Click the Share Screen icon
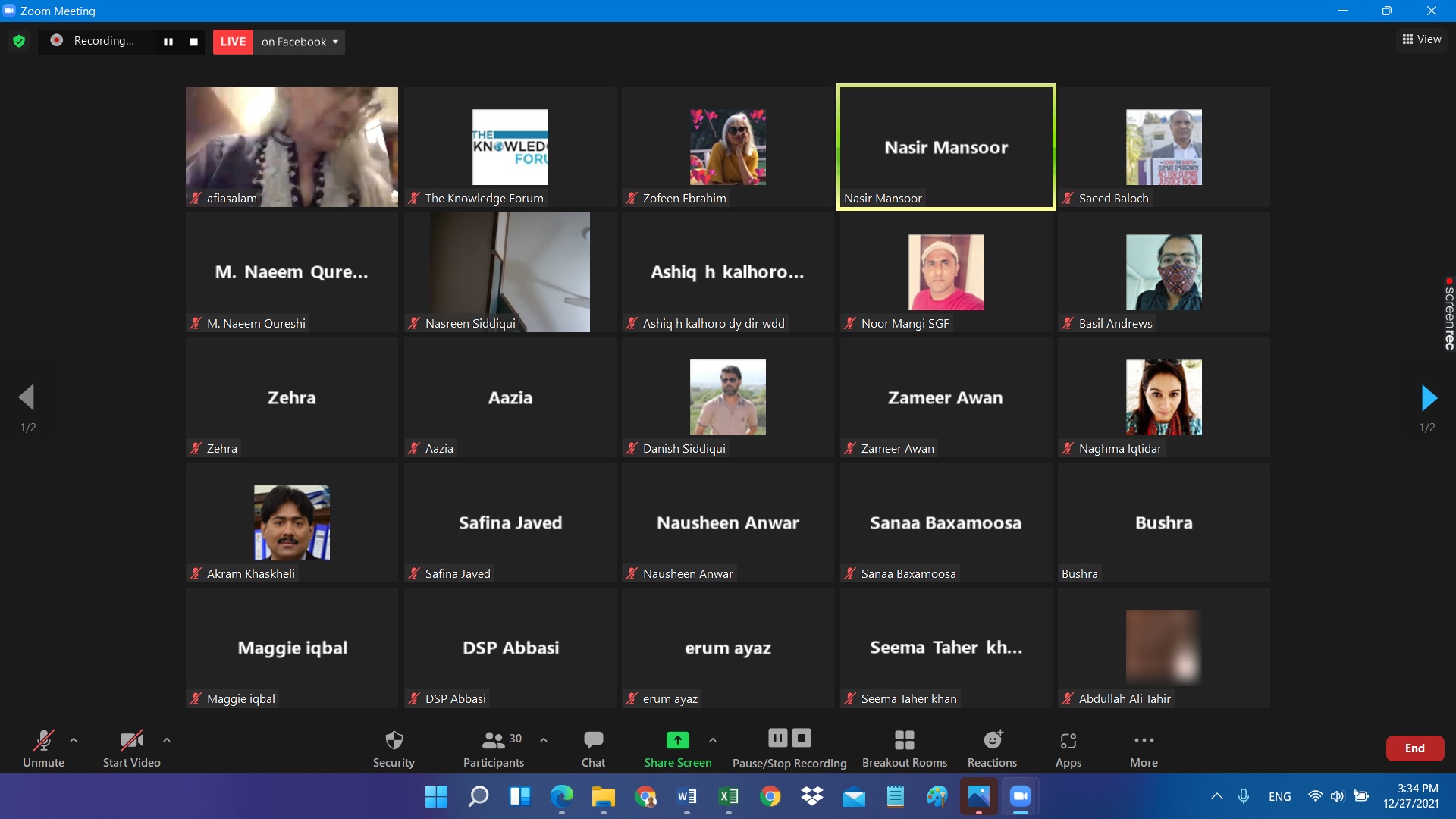Viewport: 1456px width, 819px height. coord(677,740)
